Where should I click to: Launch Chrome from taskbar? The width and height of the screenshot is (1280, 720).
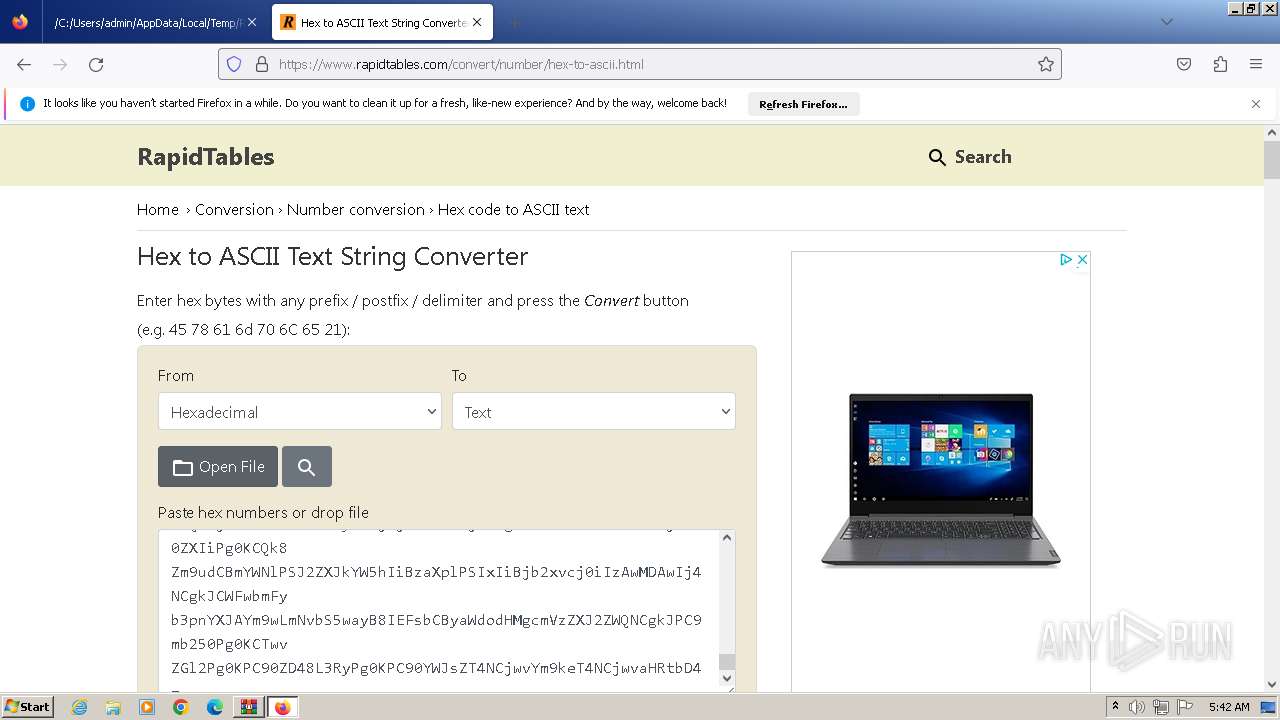pyautogui.click(x=181, y=707)
